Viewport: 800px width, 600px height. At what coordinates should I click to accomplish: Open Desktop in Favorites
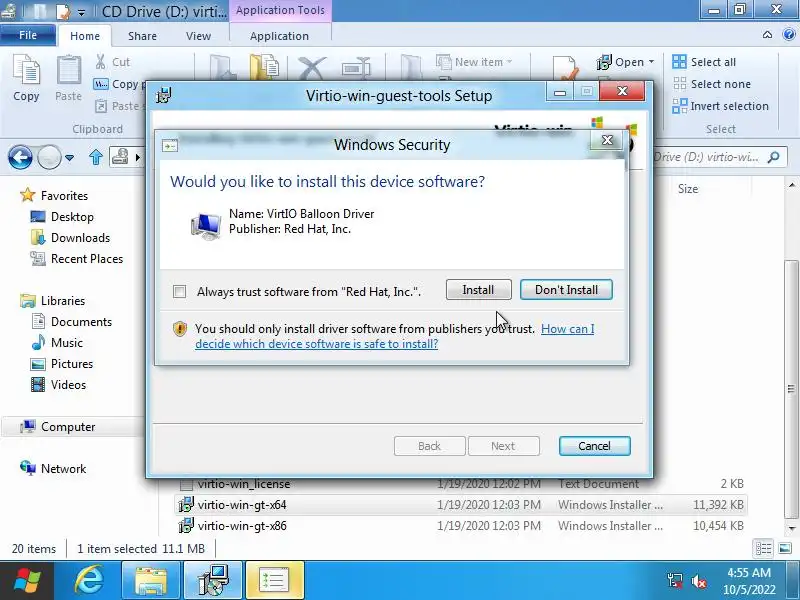point(62,217)
